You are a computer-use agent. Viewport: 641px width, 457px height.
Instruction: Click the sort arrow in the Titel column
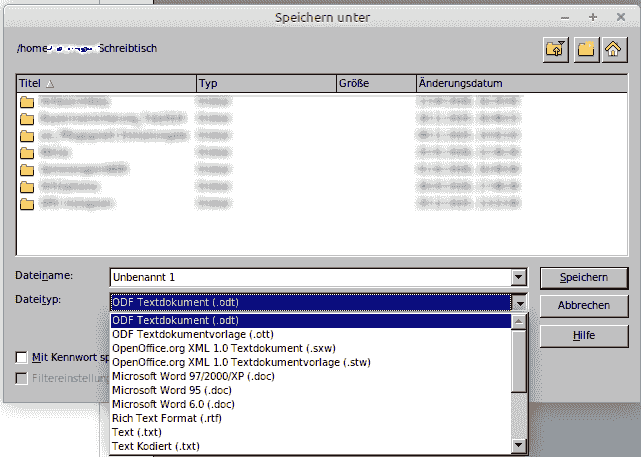pos(51,84)
